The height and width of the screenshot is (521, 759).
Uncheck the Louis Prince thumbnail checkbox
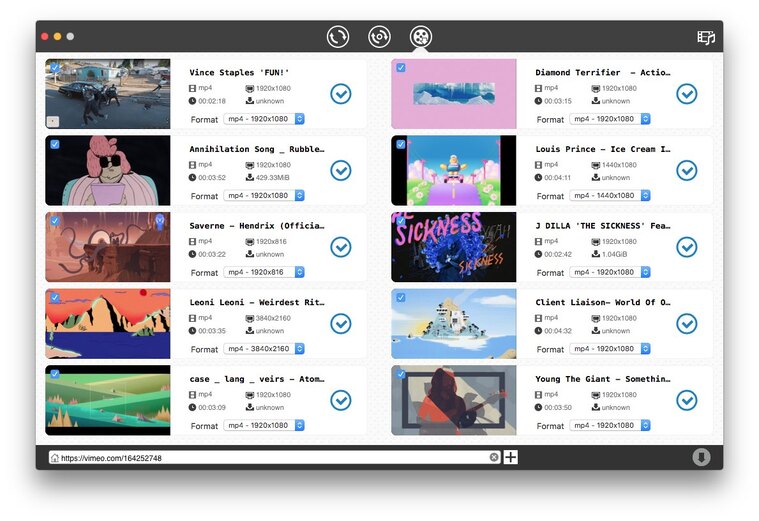tap(401, 144)
